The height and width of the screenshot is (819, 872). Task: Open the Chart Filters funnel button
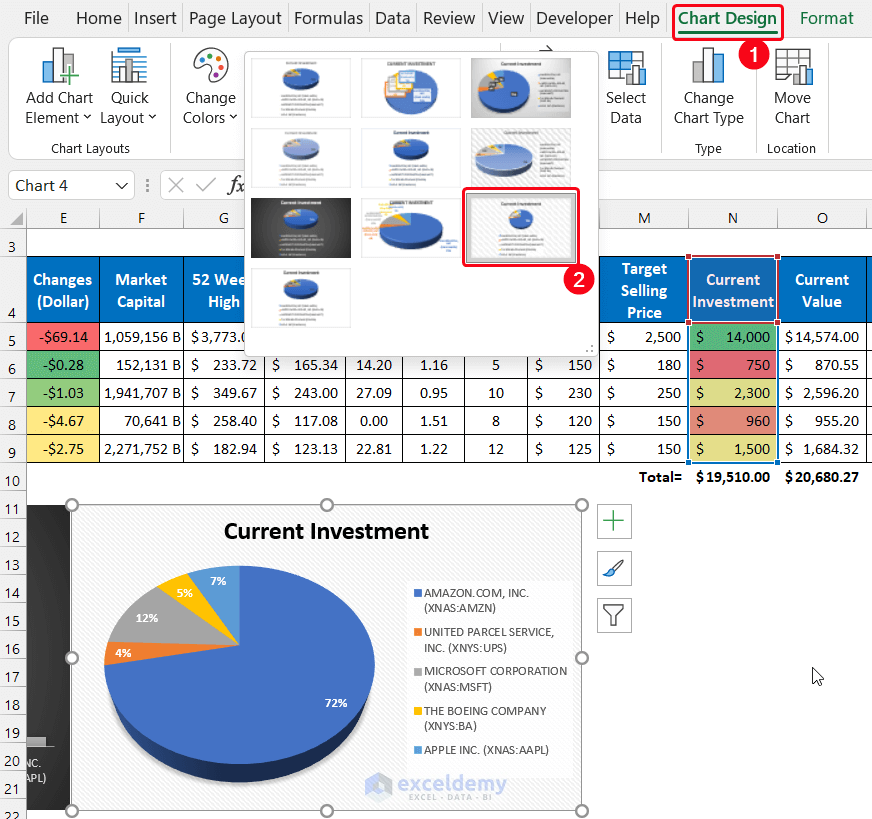(x=614, y=615)
